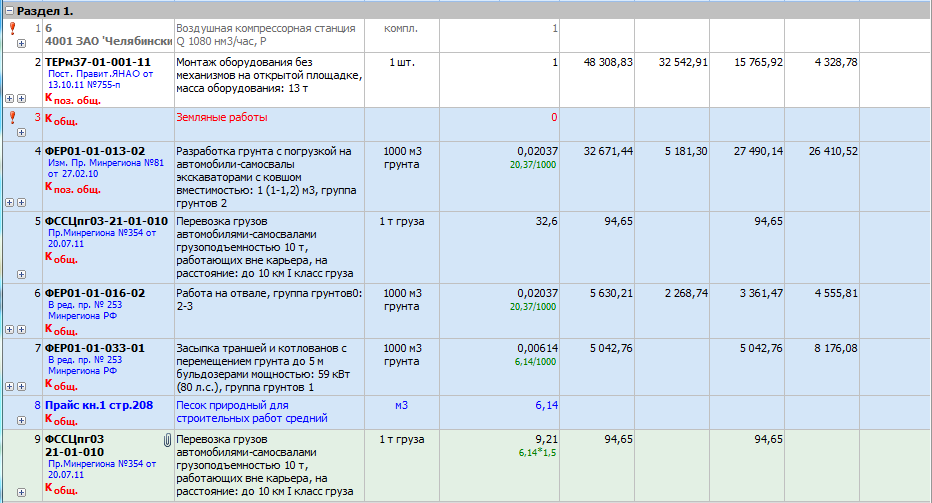Click the warning exclamation icon in row 1
The height and width of the screenshot is (503, 932).
[x=12, y=30]
